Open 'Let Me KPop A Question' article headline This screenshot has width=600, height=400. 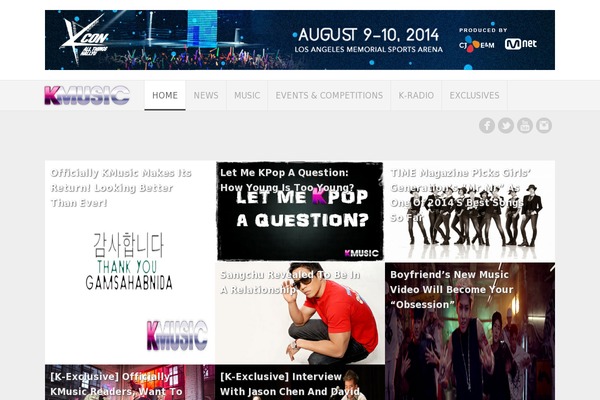pos(287,180)
